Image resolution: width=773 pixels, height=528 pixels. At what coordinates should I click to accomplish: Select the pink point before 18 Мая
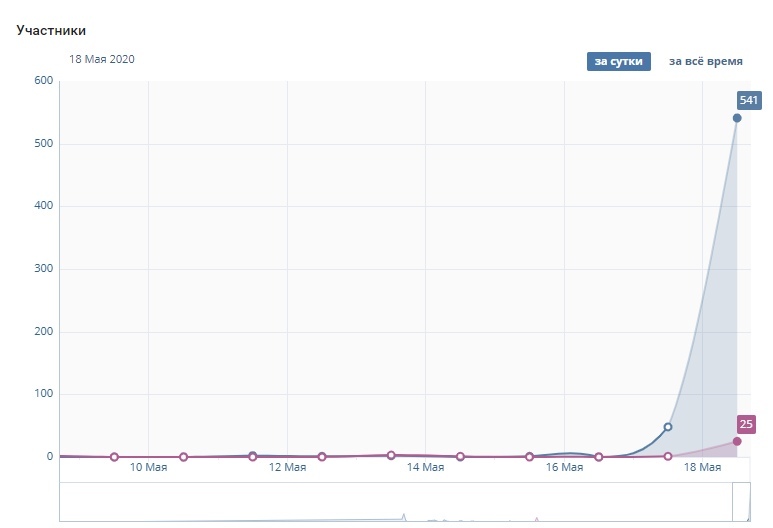point(668,457)
